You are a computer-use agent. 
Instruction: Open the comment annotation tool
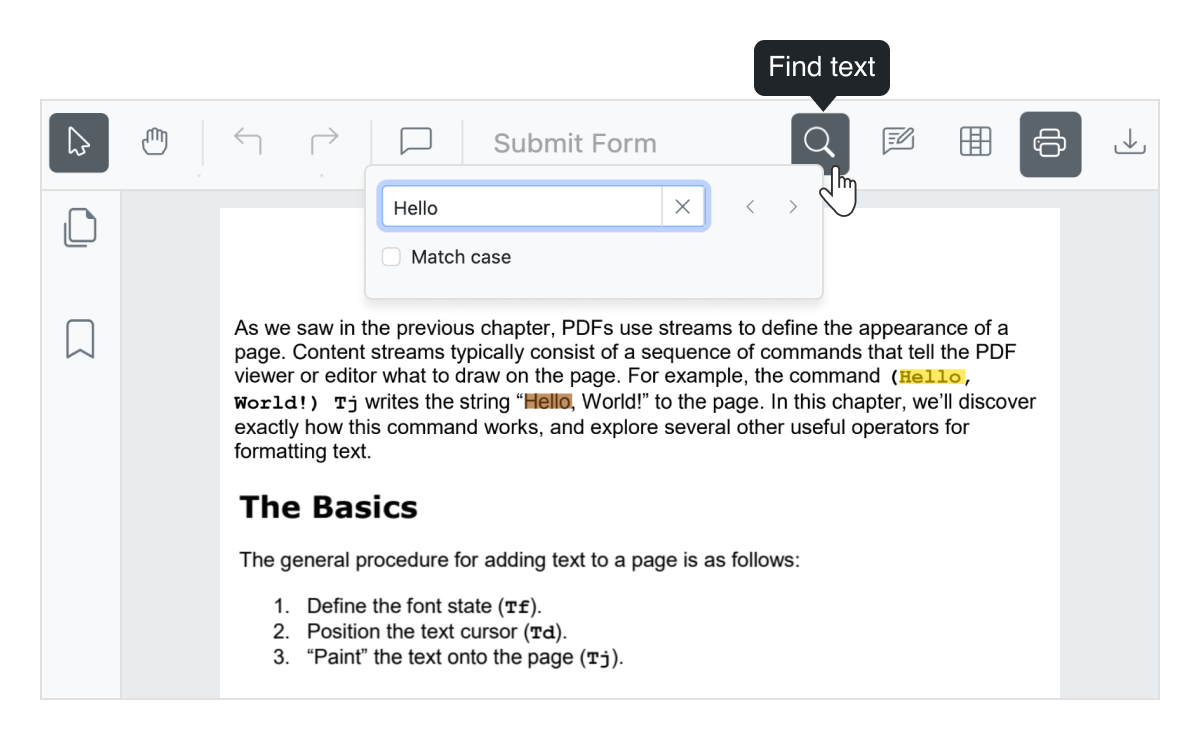pyautogui.click(x=415, y=142)
